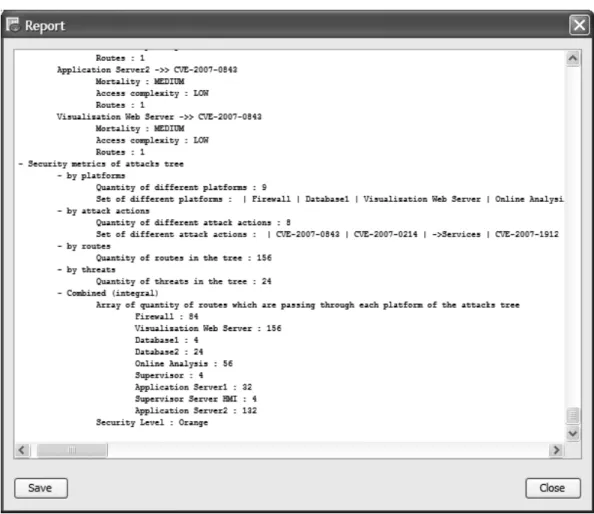Click 'Quantity of different attack actions : 8'
This screenshot has width=594, height=514.
[193, 223]
